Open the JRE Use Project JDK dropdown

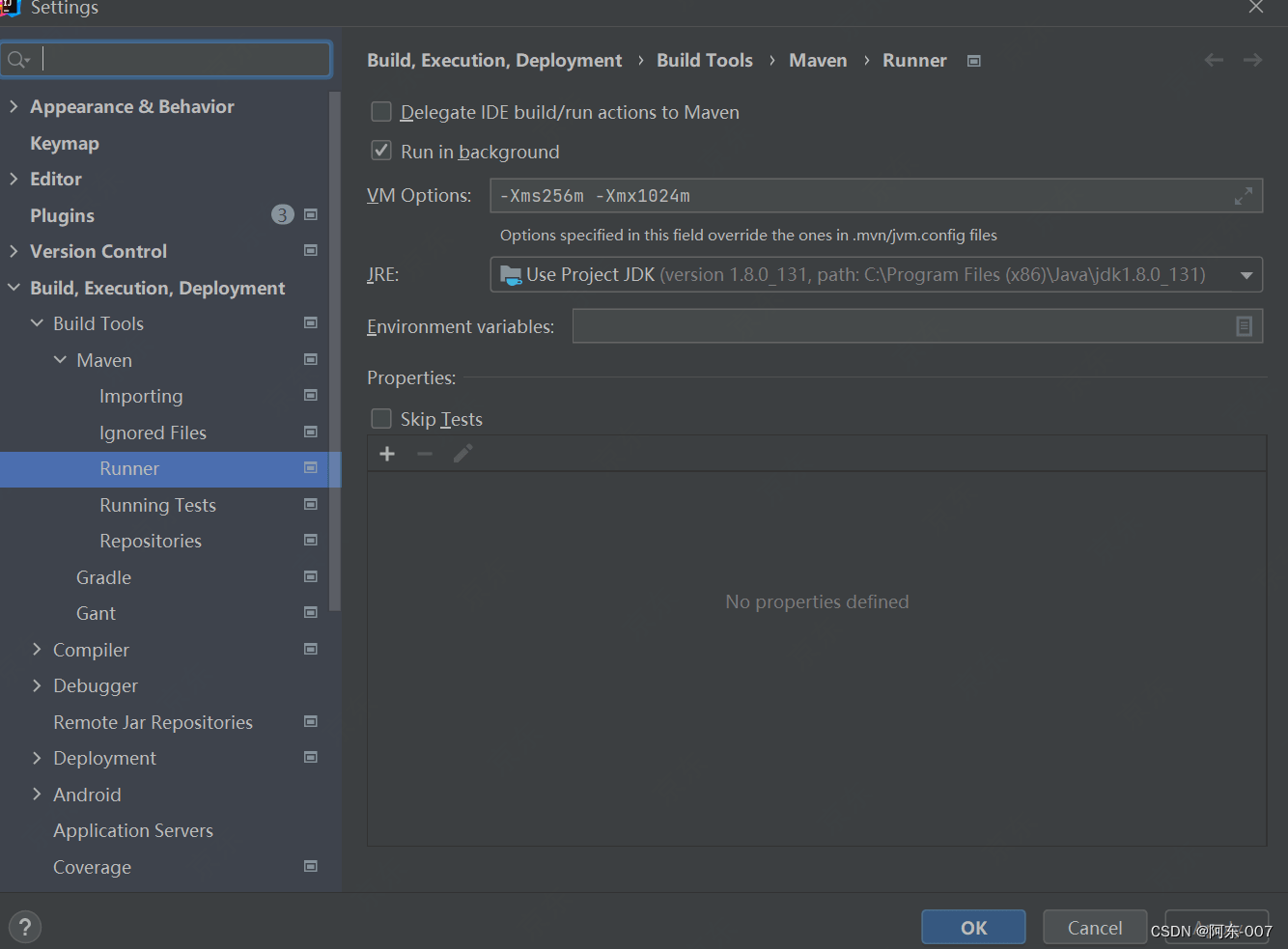pos(877,274)
